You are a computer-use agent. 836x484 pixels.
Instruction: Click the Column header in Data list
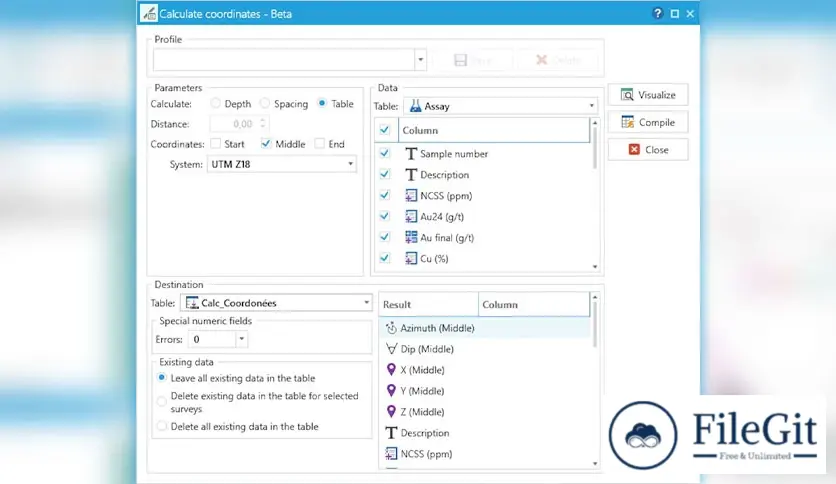pyautogui.click(x=494, y=130)
